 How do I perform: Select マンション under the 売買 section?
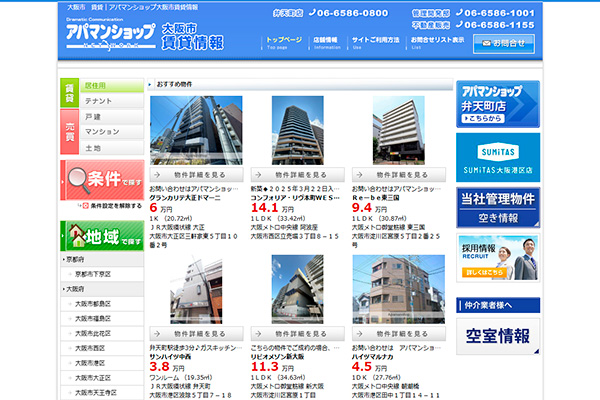112,132
